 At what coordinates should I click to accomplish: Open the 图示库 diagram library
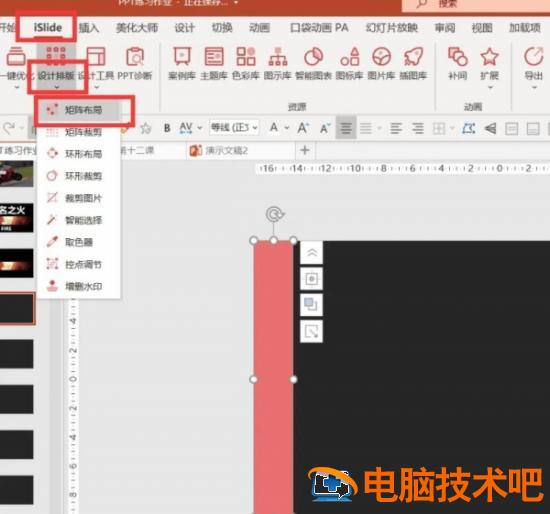[x=277, y=64]
